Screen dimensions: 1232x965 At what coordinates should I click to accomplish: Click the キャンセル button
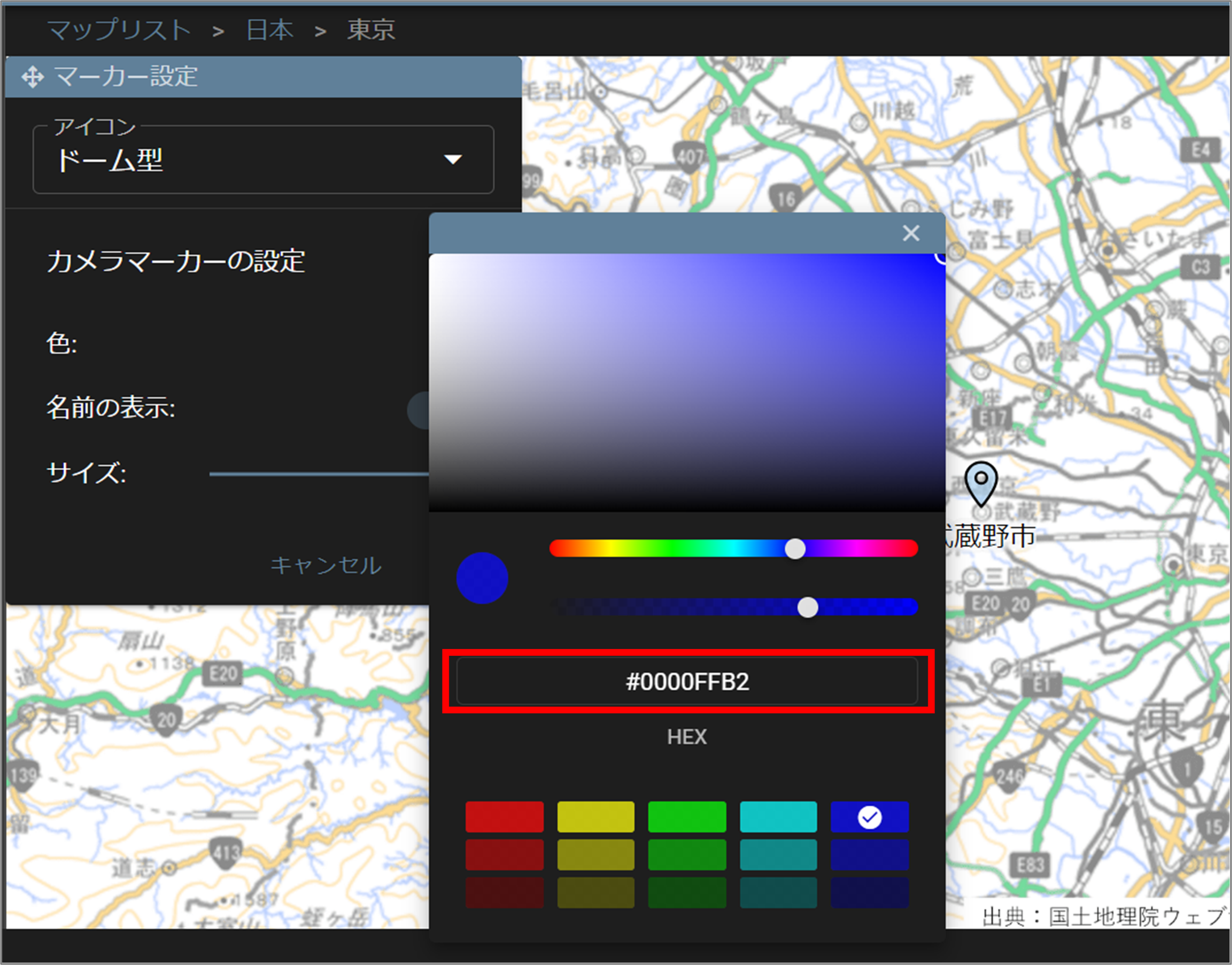pos(326,565)
